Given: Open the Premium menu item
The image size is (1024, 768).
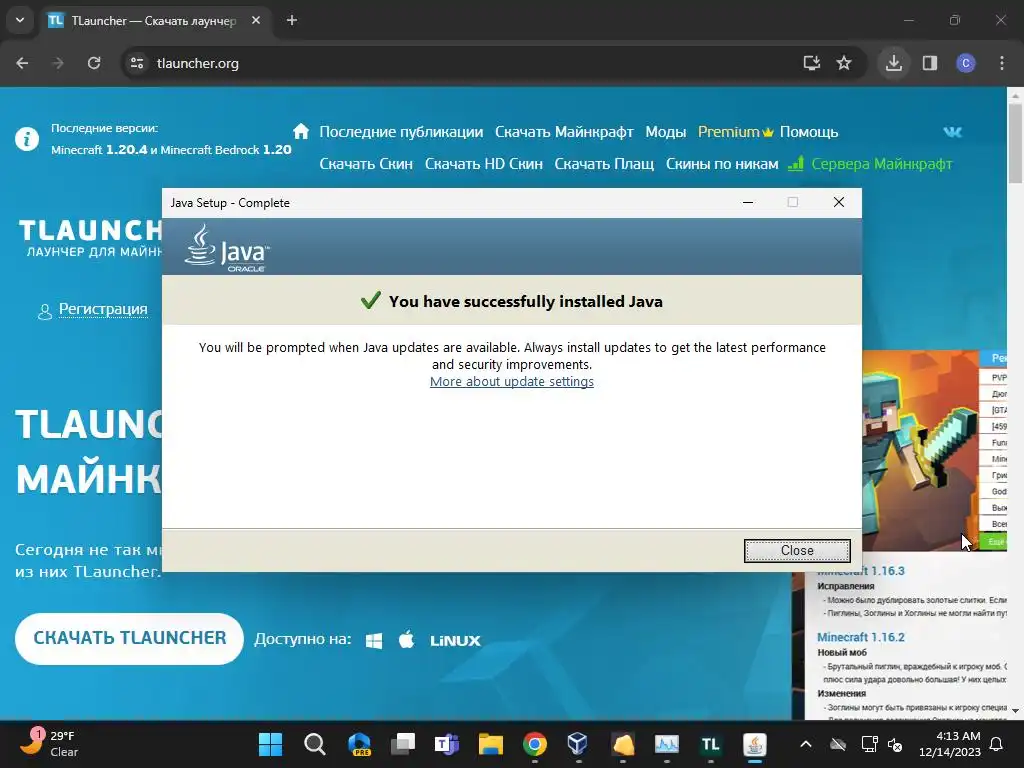Looking at the screenshot, I should tap(735, 132).
